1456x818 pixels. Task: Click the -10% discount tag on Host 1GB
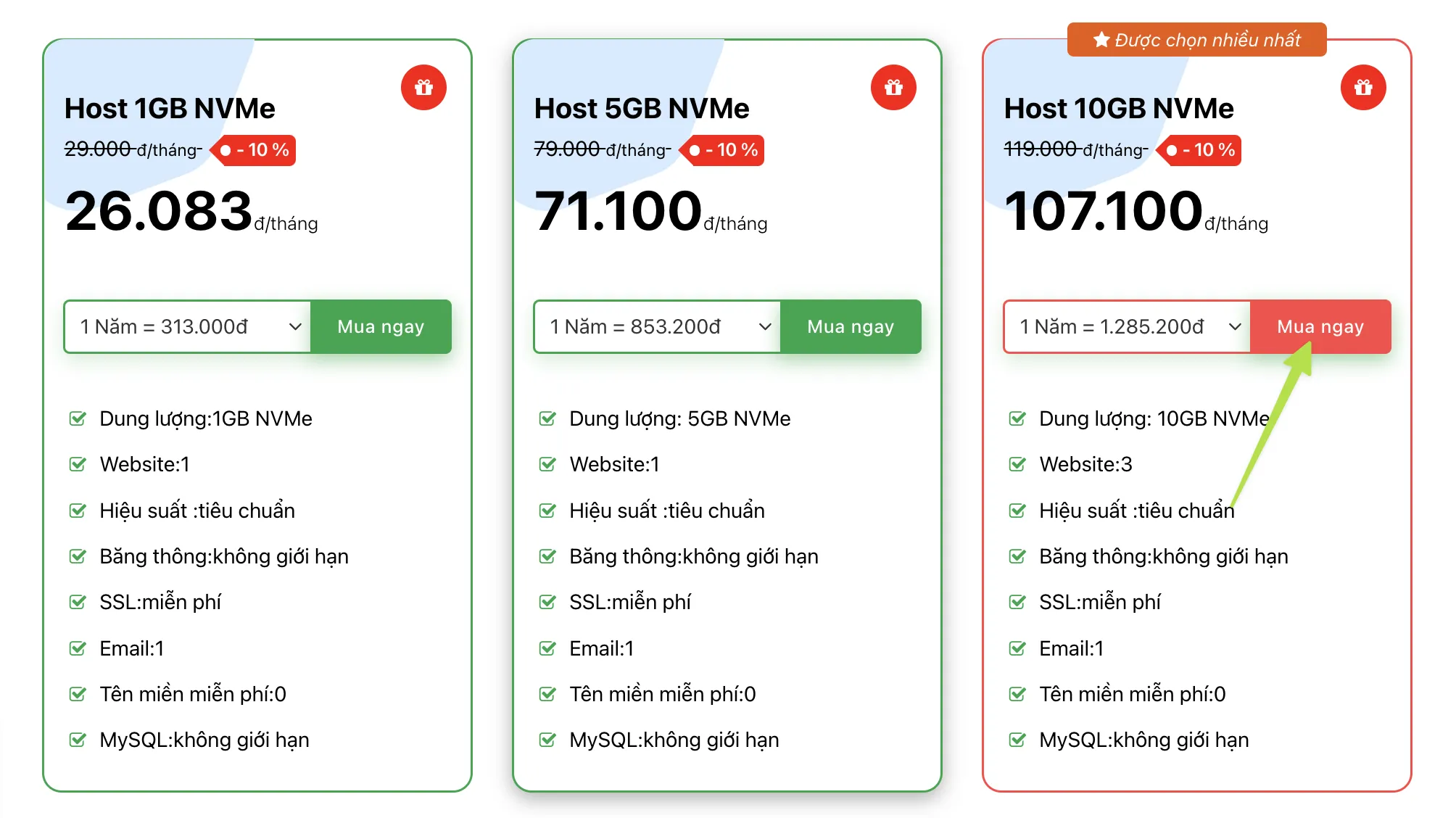(x=253, y=150)
